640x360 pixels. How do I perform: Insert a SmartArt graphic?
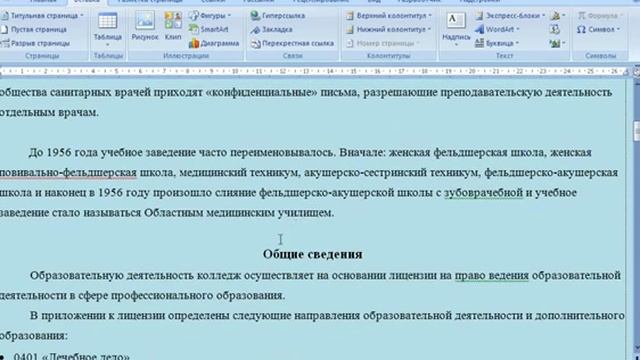(x=209, y=29)
